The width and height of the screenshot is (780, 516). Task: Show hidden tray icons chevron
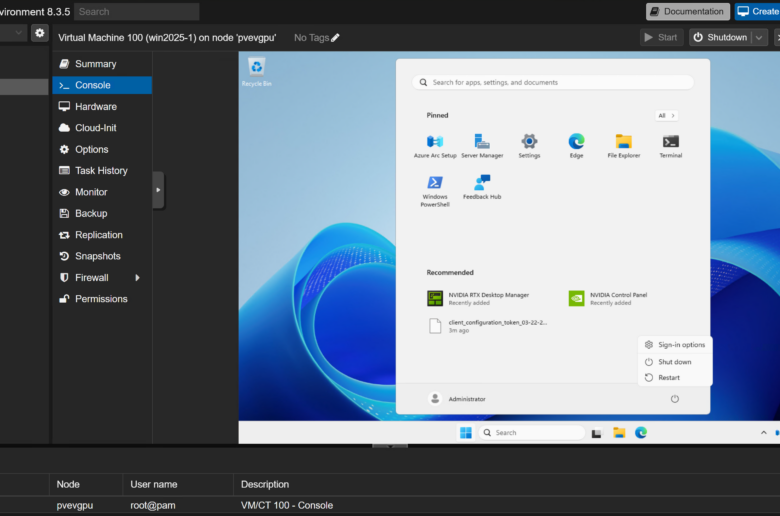(764, 432)
